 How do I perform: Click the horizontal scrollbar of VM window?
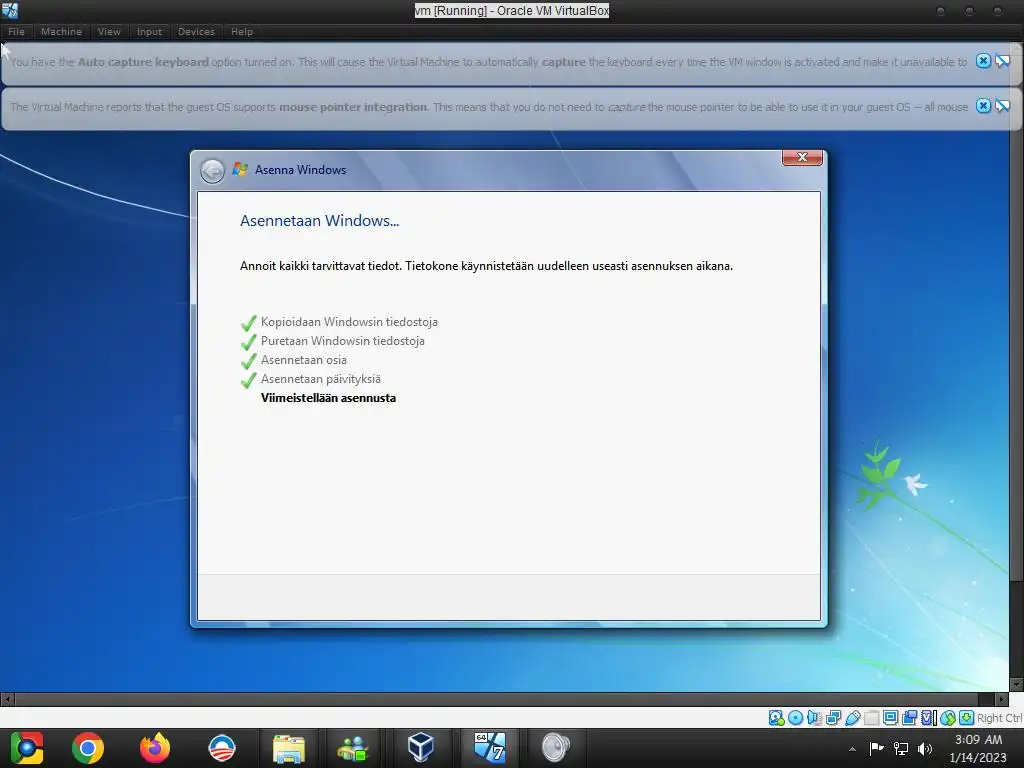pyautogui.click(x=504, y=699)
